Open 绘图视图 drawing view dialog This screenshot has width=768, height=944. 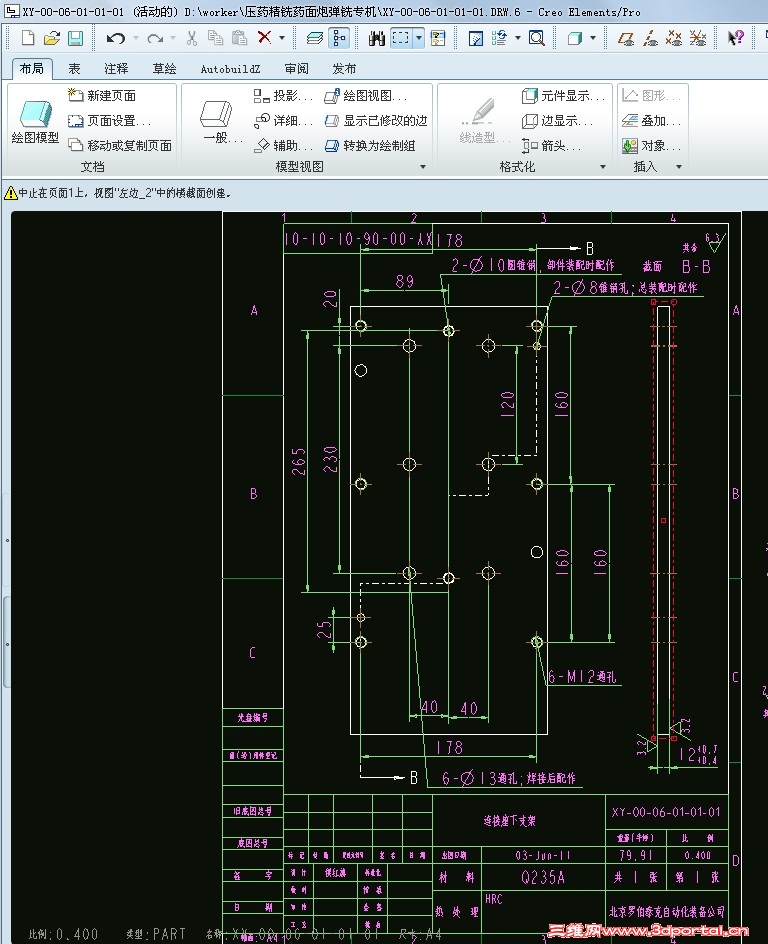click(x=365, y=95)
